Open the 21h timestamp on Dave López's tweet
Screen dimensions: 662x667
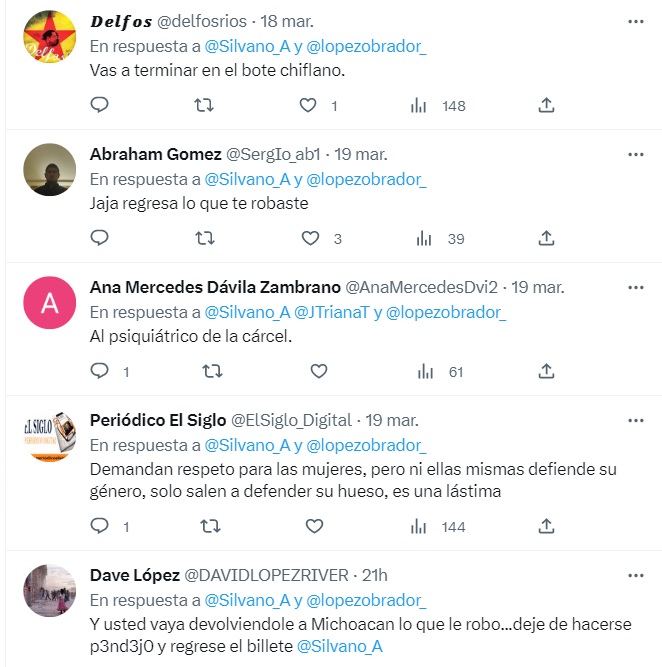point(375,575)
